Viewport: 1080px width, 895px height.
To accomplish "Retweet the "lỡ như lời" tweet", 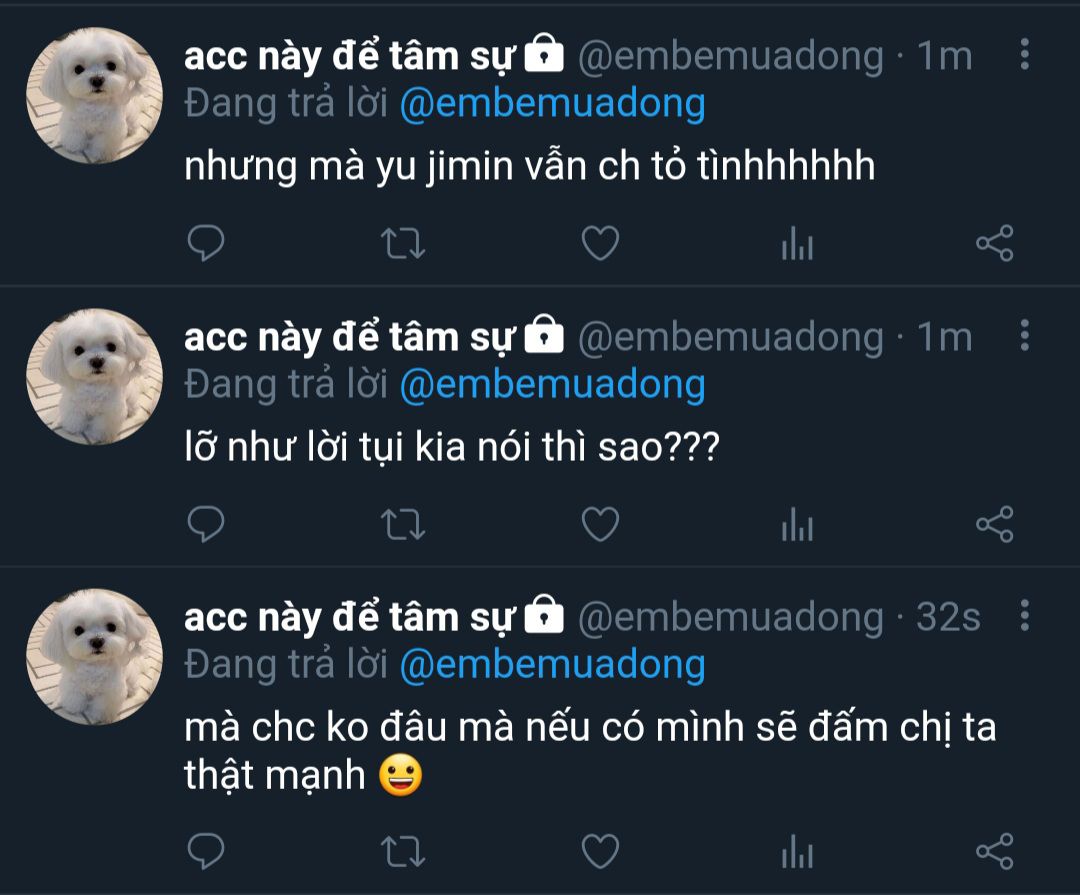I will pos(404,524).
